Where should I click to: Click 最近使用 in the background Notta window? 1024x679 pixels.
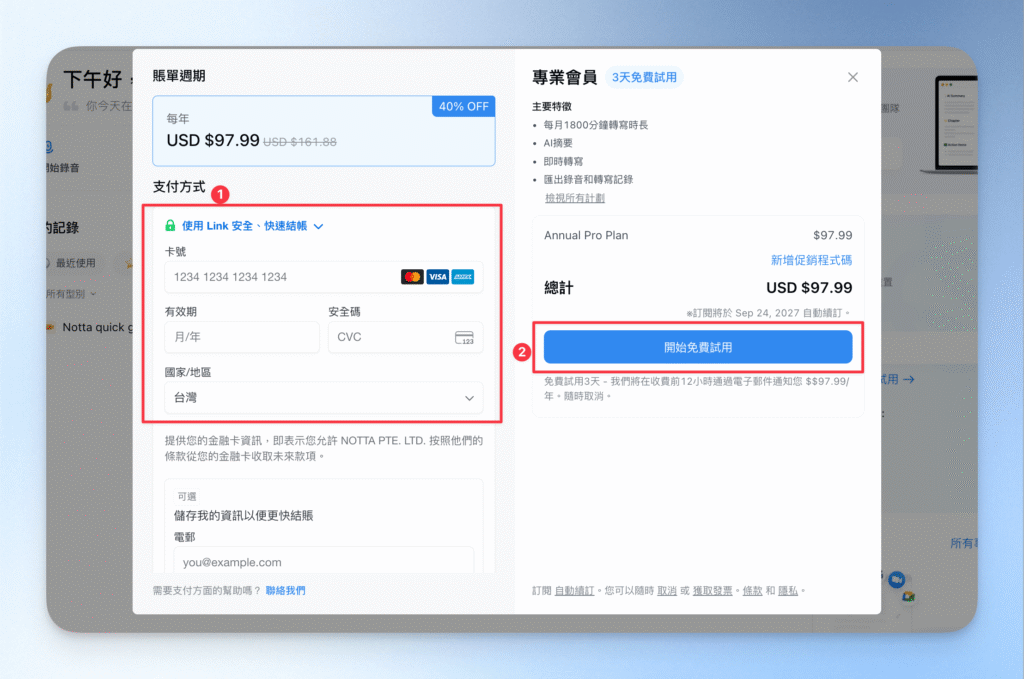75,262
